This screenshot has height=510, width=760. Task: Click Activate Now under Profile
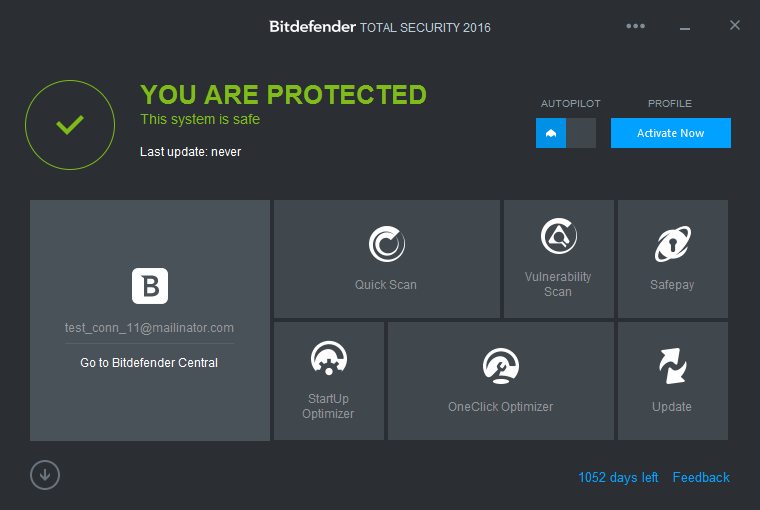(670, 133)
